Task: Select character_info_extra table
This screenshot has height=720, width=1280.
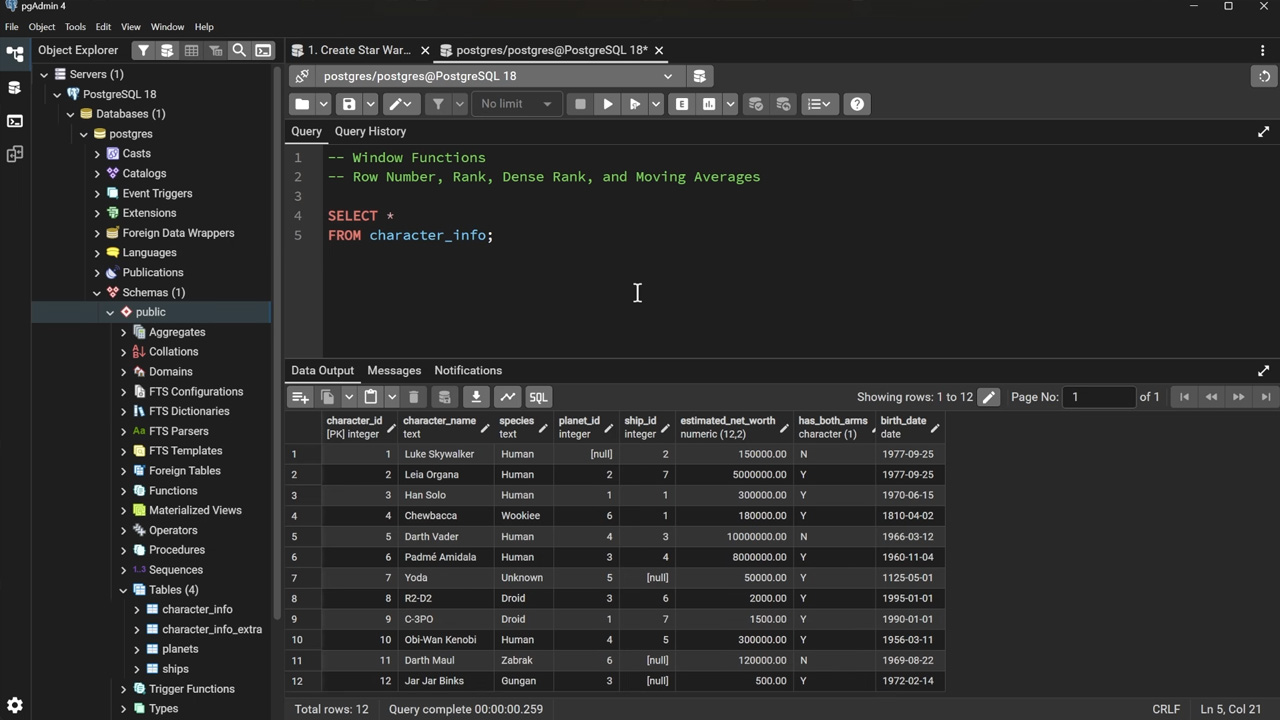Action: tap(212, 630)
